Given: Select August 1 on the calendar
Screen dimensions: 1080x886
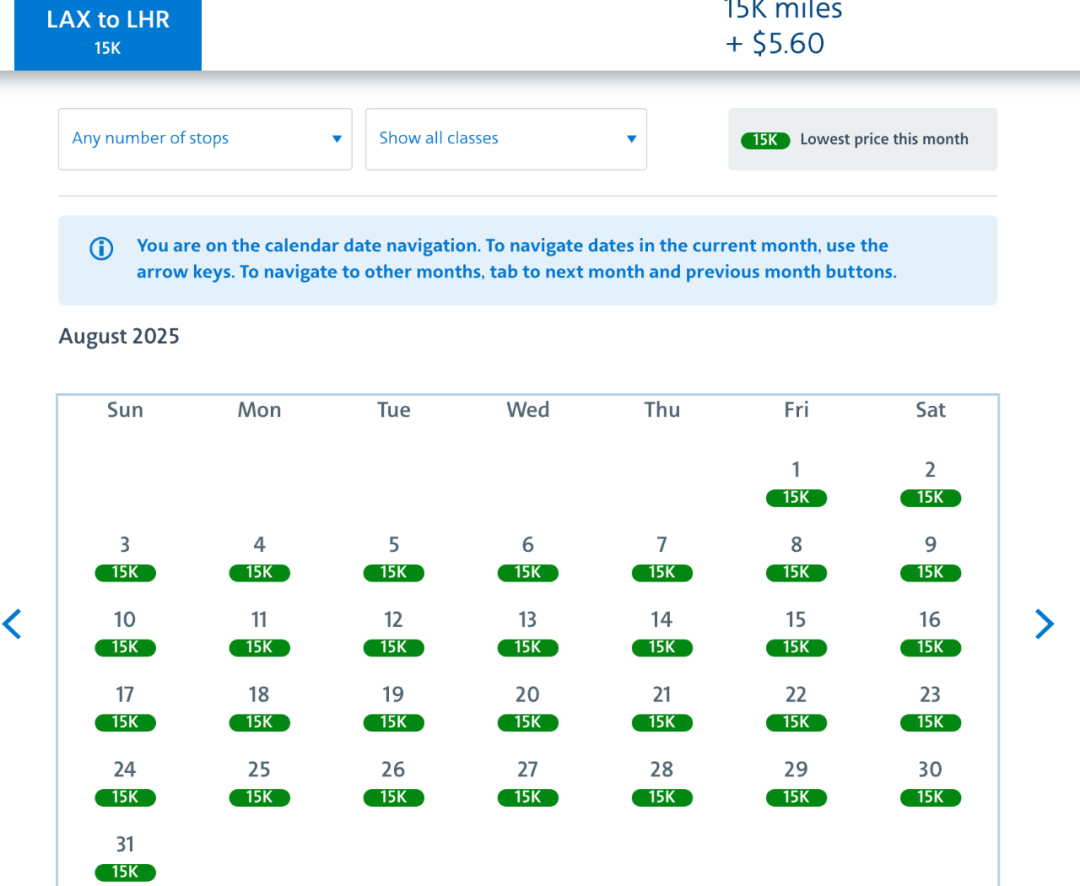Looking at the screenshot, I should [796, 482].
